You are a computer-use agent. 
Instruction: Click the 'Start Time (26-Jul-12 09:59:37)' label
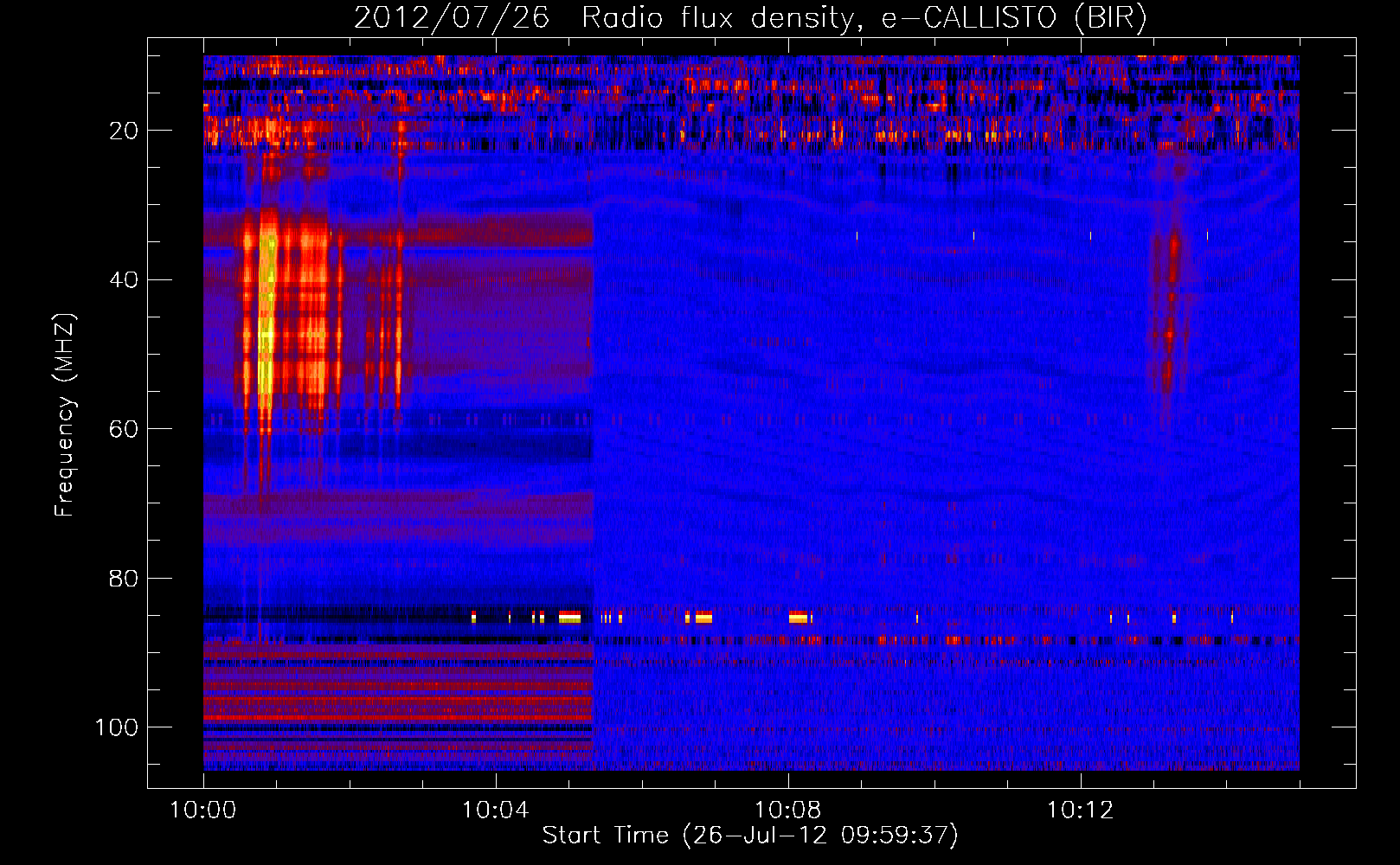pos(750,836)
